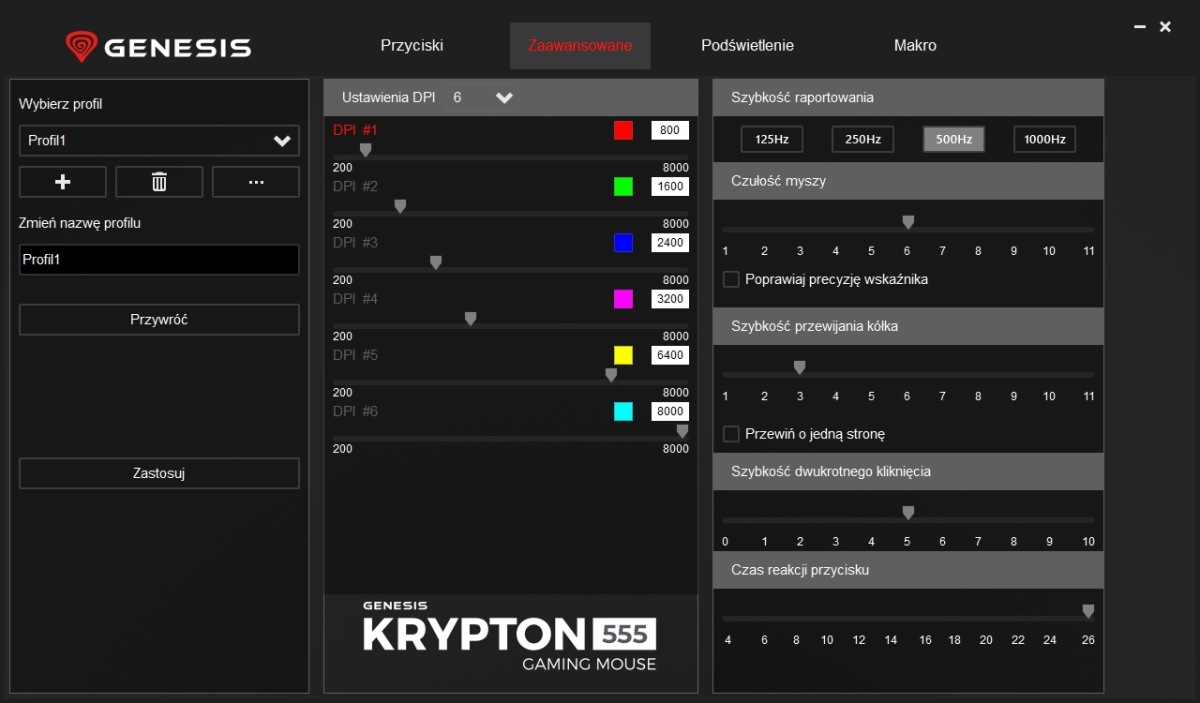Click DPI #5 slider handle
This screenshot has width=1200, height=703.
coord(611,375)
